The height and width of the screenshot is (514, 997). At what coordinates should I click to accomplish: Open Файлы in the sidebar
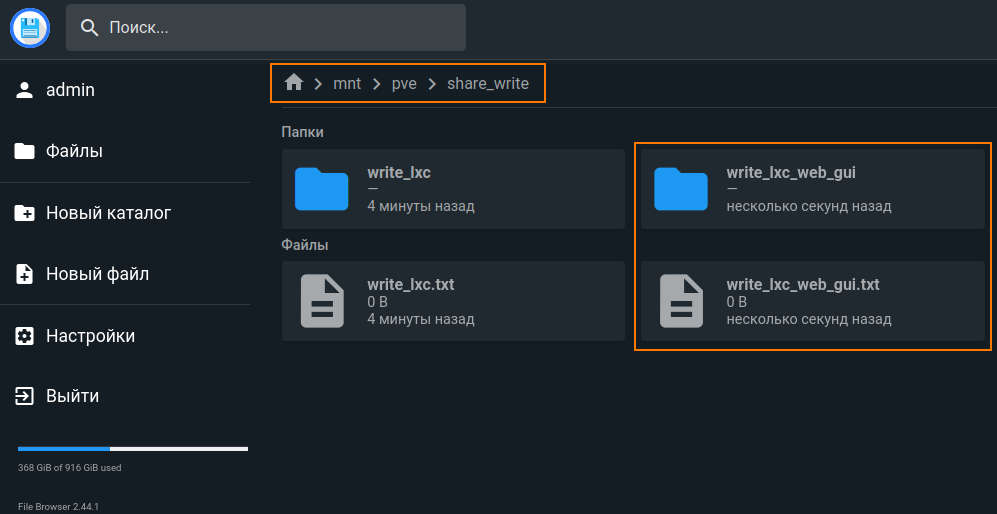tap(74, 151)
